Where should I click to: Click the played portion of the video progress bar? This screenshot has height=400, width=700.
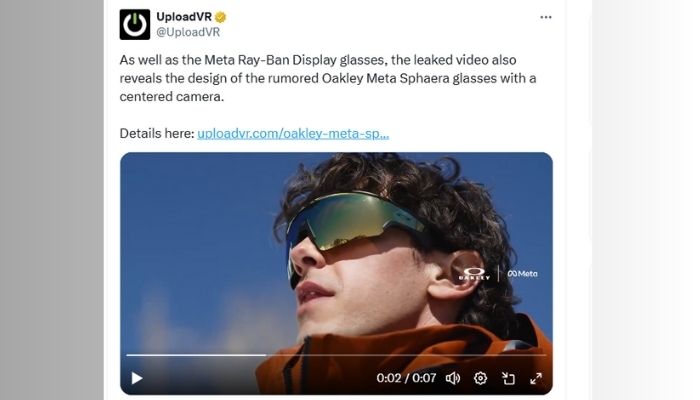point(196,355)
